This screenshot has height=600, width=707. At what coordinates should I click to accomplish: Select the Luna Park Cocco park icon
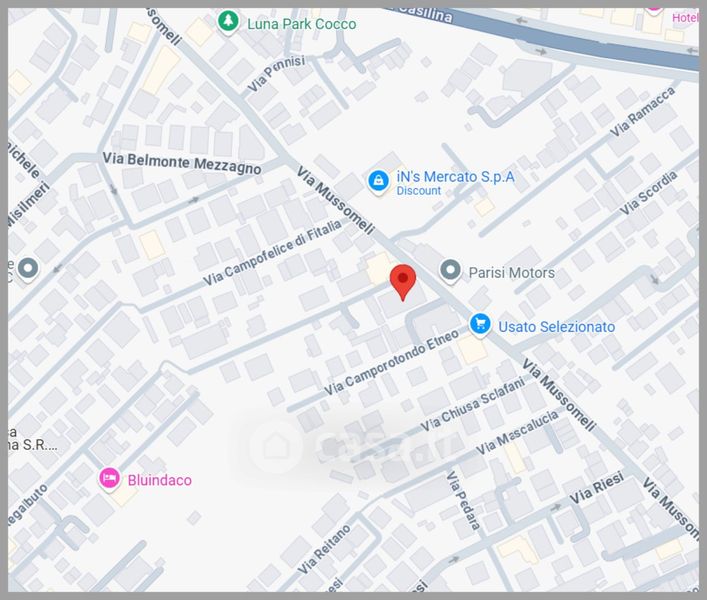[228, 22]
